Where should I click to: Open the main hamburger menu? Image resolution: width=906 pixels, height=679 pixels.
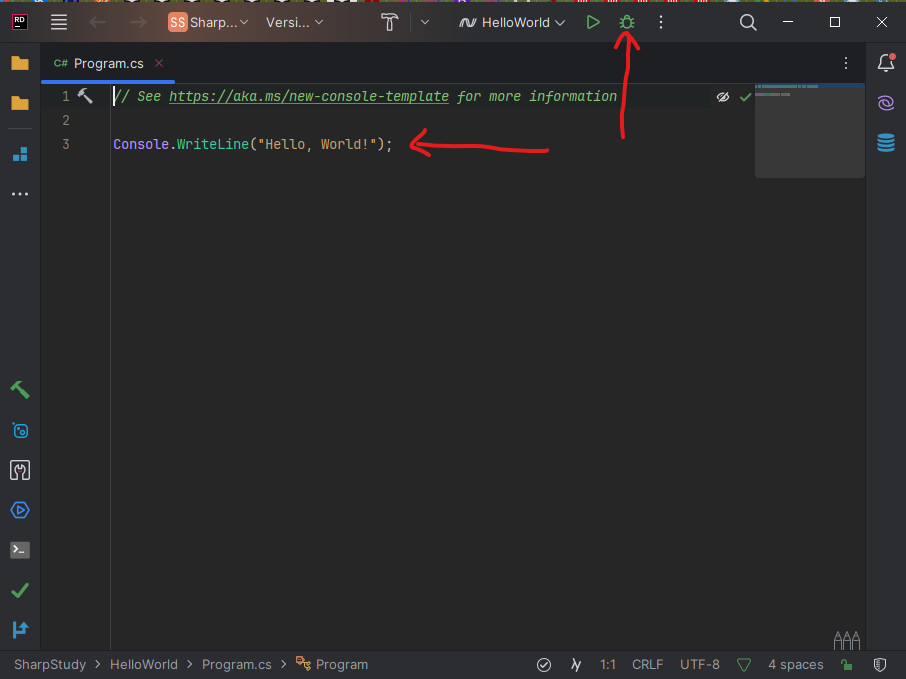click(58, 23)
